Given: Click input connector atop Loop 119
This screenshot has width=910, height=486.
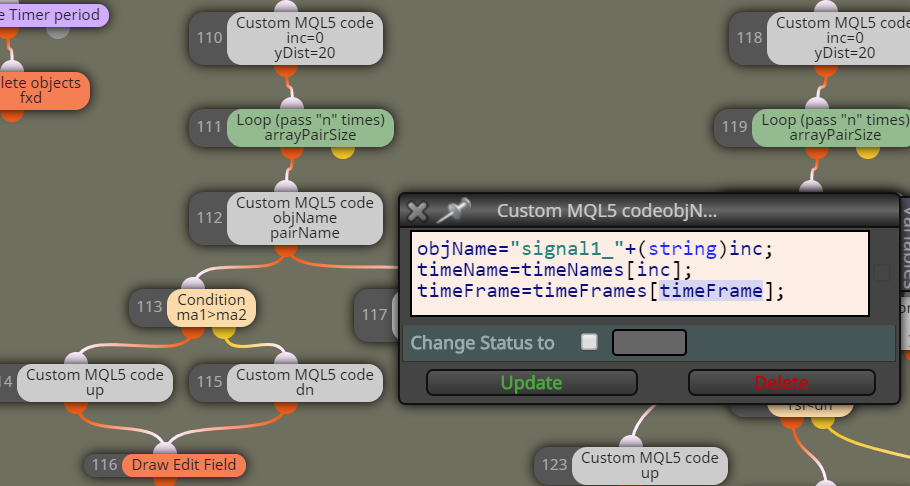Looking at the screenshot, I should 817,104.
